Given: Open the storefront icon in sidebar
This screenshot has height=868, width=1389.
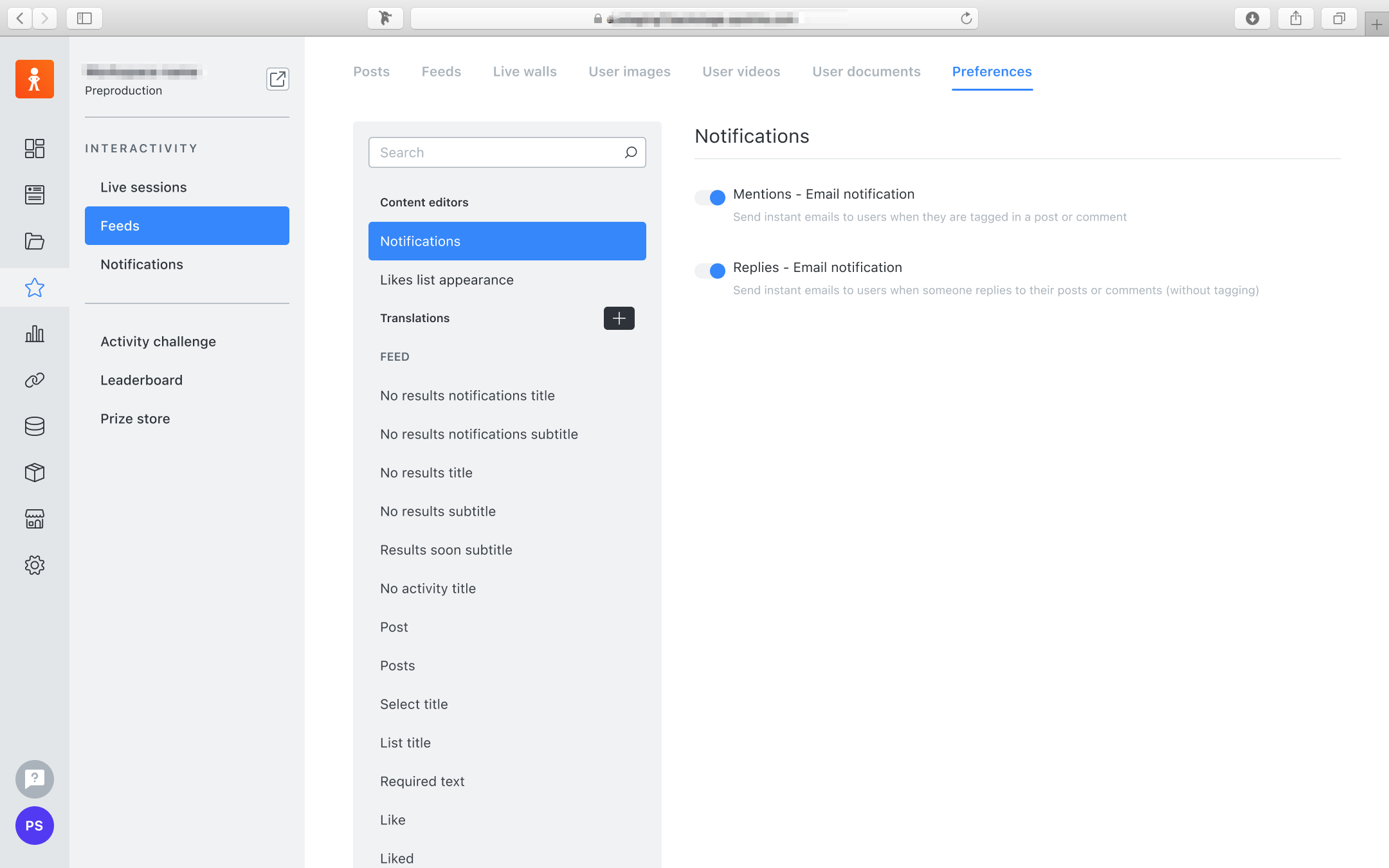Looking at the screenshot, I should [35, 519].
